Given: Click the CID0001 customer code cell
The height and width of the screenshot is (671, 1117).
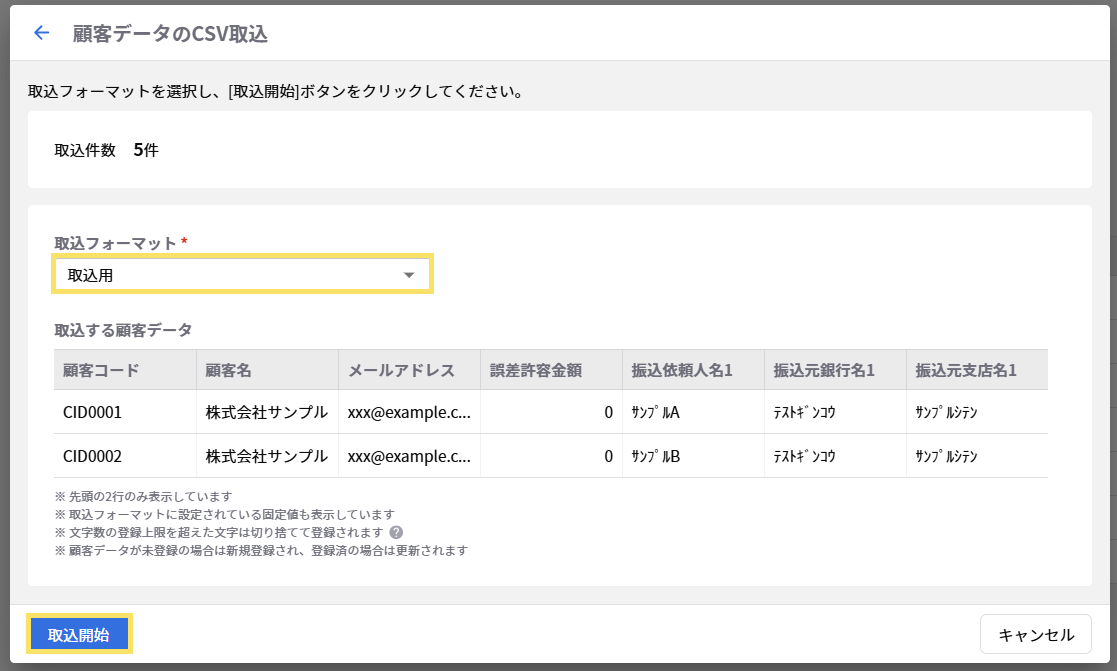Looking at the screenshot, I should pos(92,412).
